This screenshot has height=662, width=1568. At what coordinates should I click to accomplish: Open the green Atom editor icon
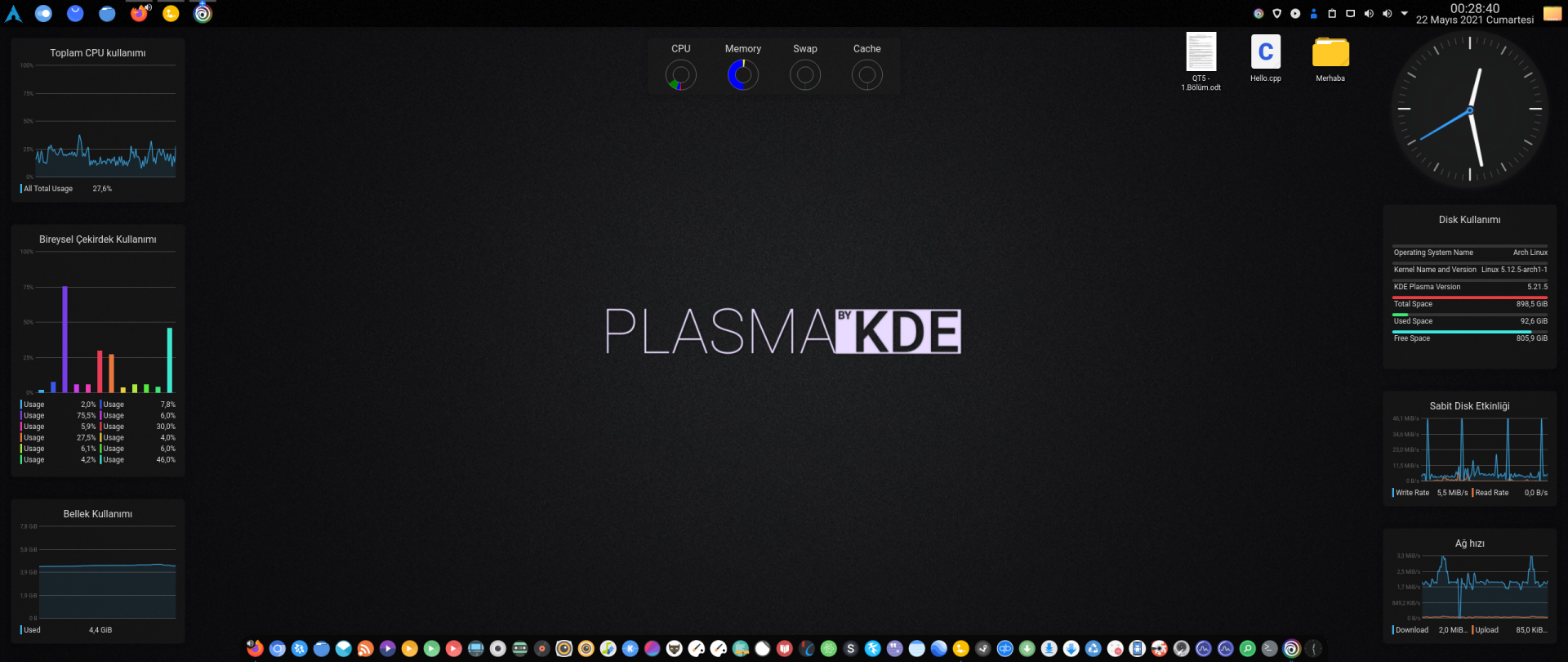click(829, 648)
